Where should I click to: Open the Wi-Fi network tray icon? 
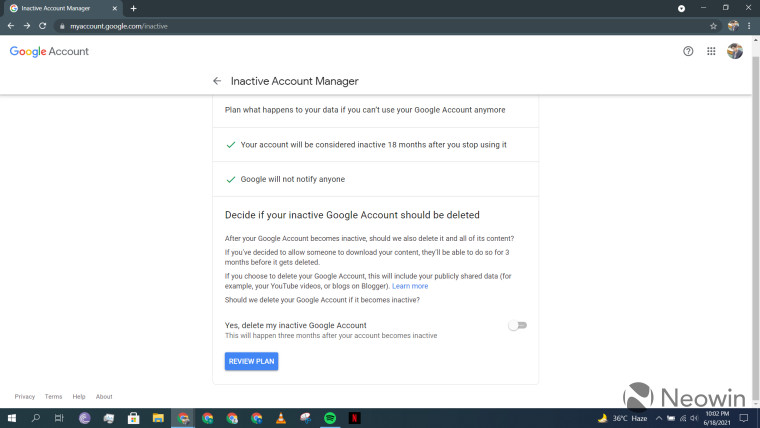click(x=683, y=418)
